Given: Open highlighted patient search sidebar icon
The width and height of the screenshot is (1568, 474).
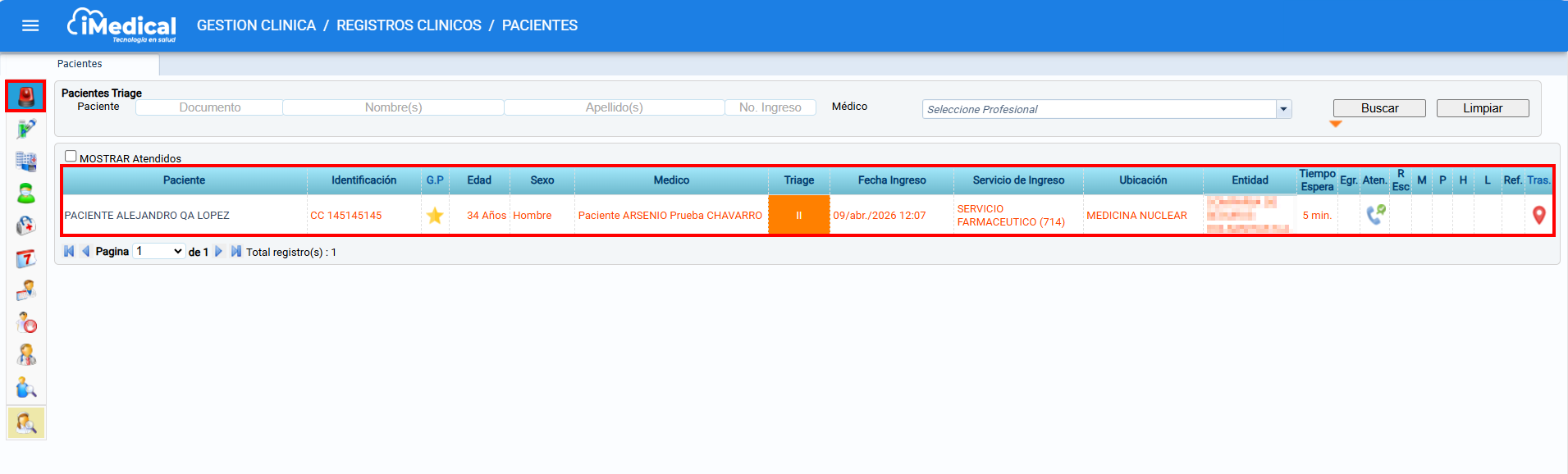Looking at the screenshot, I should point(26,423).
